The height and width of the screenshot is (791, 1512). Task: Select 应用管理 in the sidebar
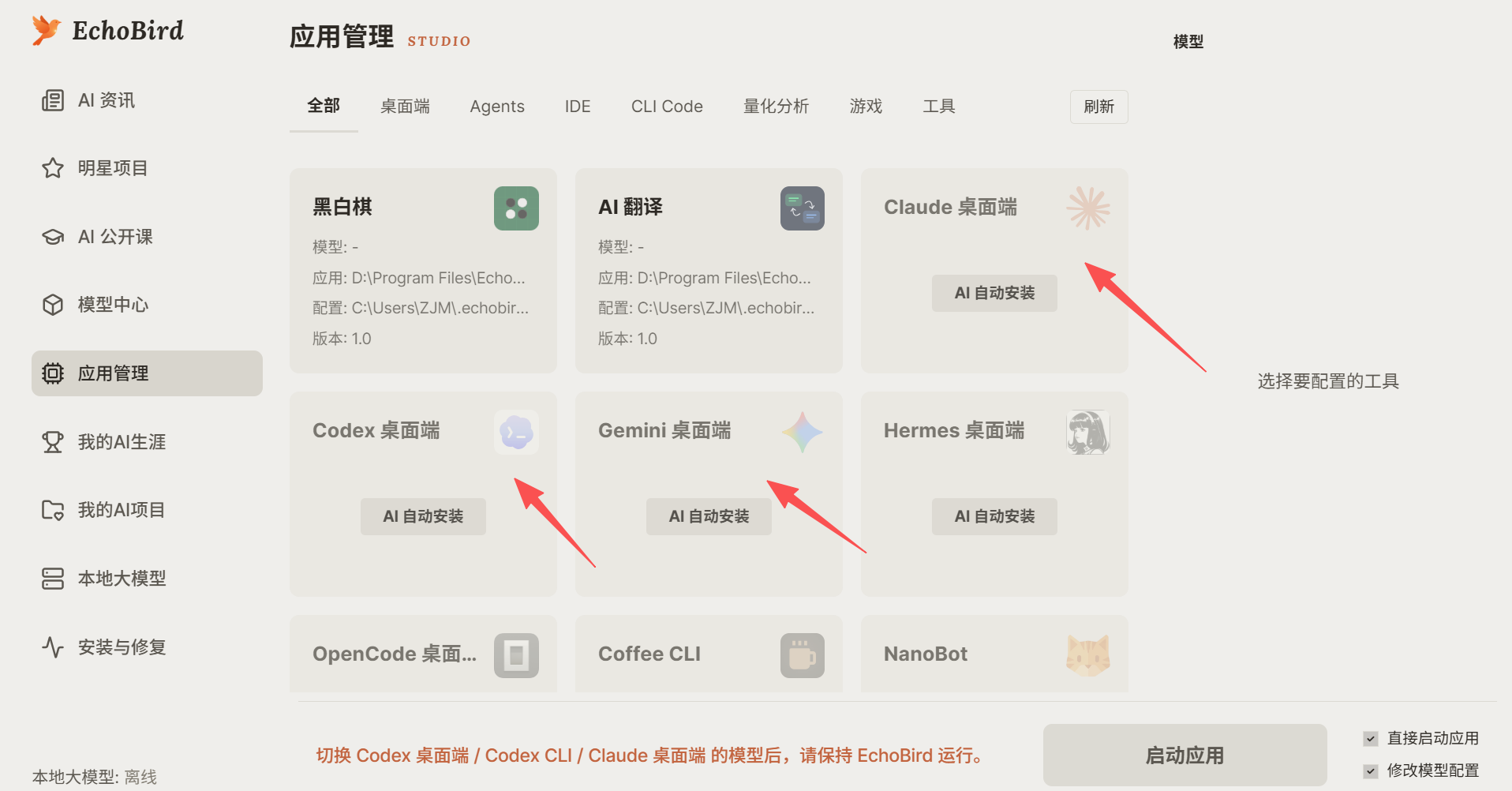pos(147,373)
